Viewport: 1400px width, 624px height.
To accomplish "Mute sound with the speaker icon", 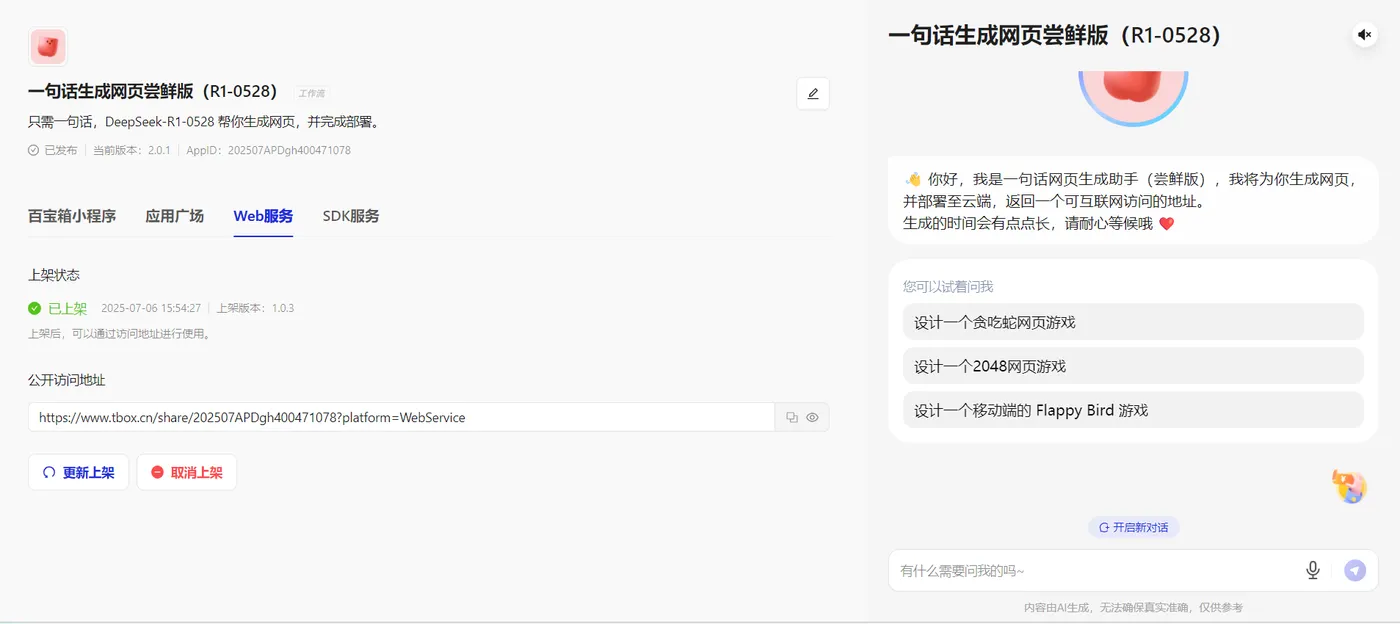I will [1365, 35].
